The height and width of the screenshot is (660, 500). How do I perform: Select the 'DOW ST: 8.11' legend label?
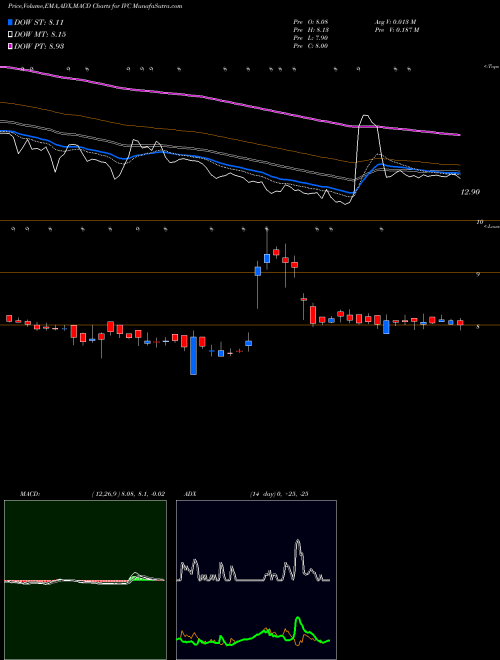pyautogui.click(x=39, y=22)
